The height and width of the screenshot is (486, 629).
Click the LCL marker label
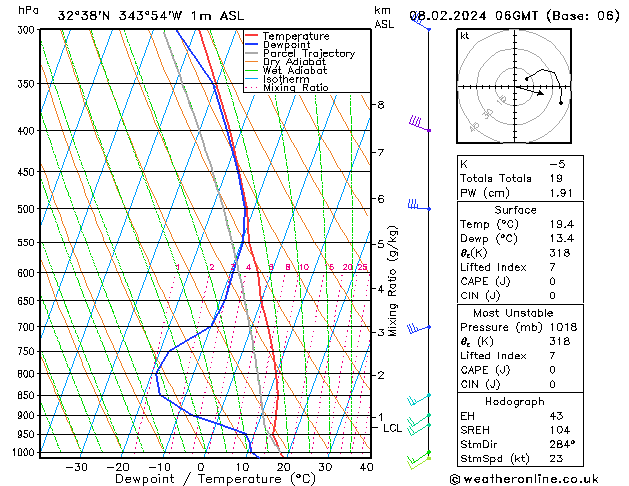pos(393,428)
